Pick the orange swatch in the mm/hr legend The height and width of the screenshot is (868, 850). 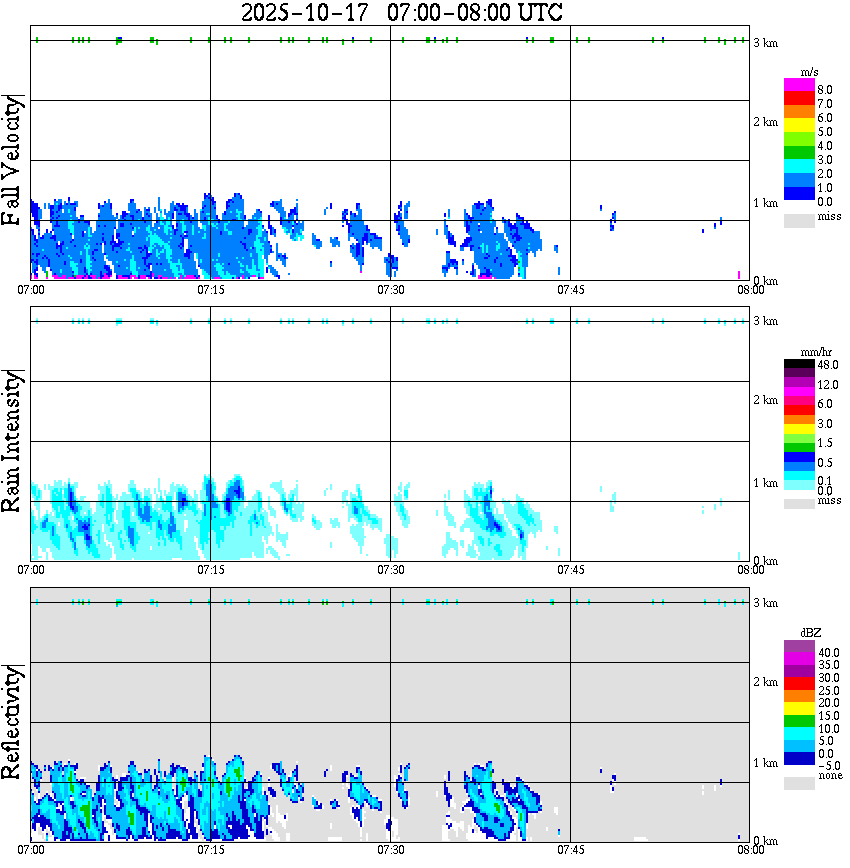click(799, 420)
